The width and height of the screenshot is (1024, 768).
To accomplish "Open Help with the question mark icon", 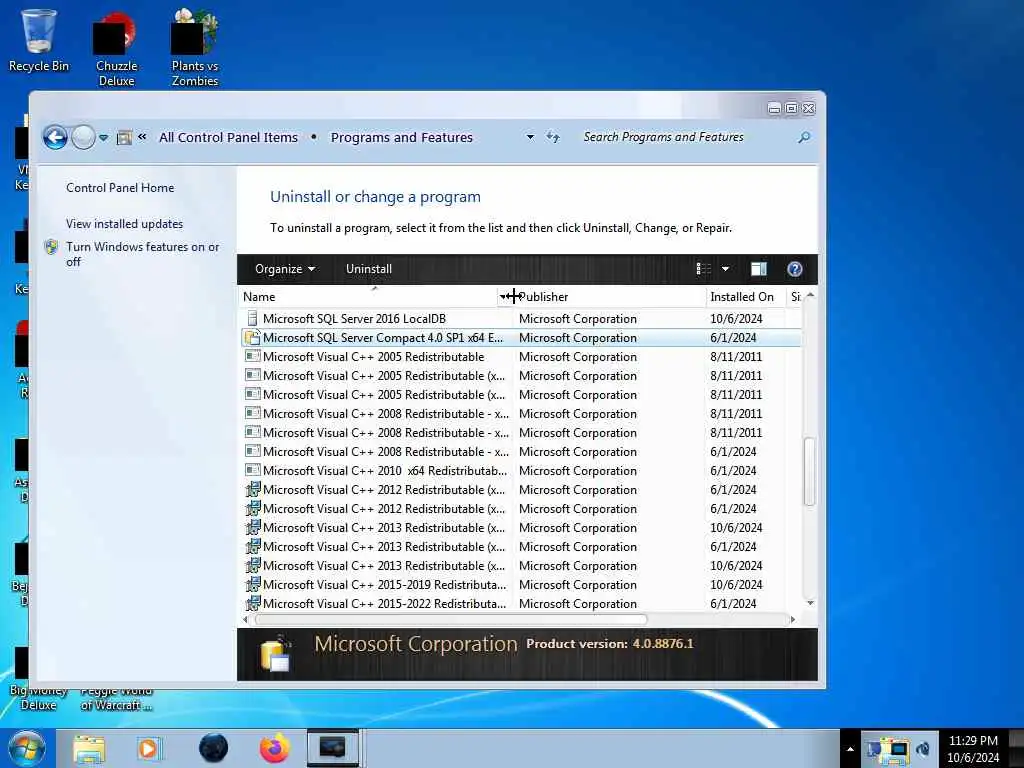I will coord(795,269).
